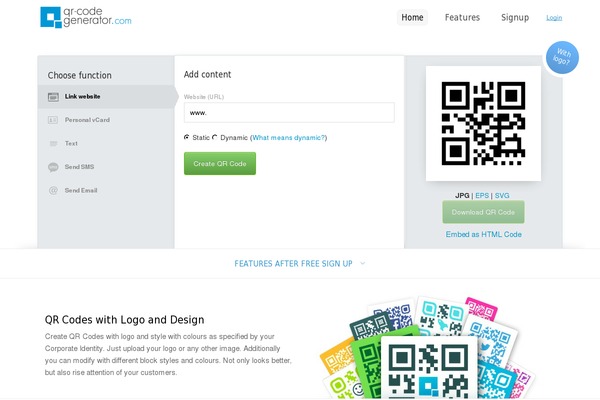Click the colorful QR codes sample collage
The image size is (600, 400).
click(427, 348)
